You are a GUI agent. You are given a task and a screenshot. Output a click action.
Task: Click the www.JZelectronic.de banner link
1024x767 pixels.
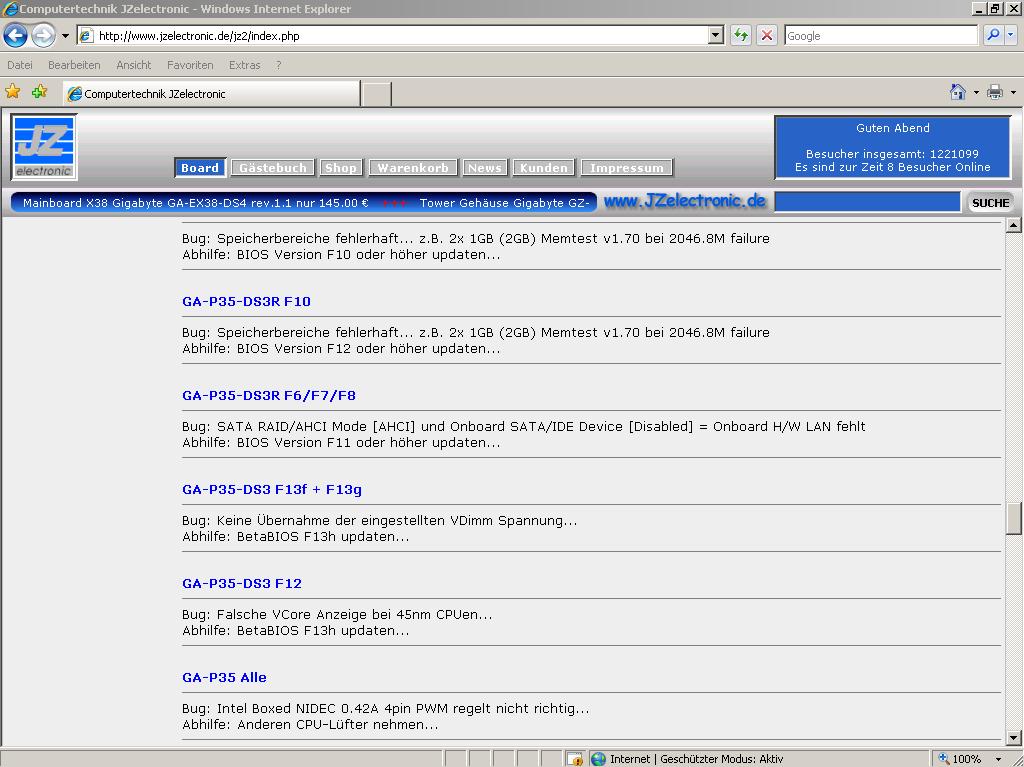pyautogui.click(x=684, y=201)
